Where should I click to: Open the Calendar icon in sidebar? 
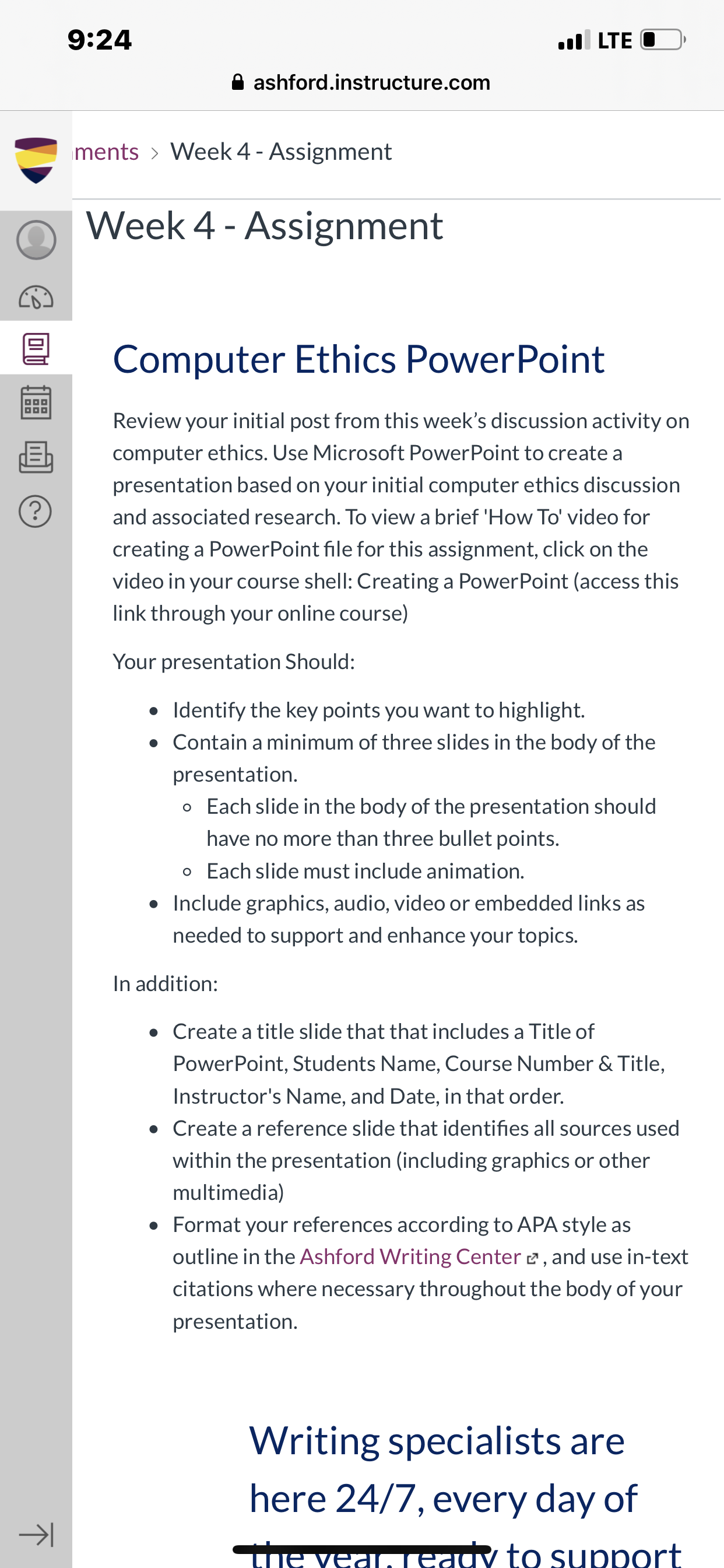(36, 402)
